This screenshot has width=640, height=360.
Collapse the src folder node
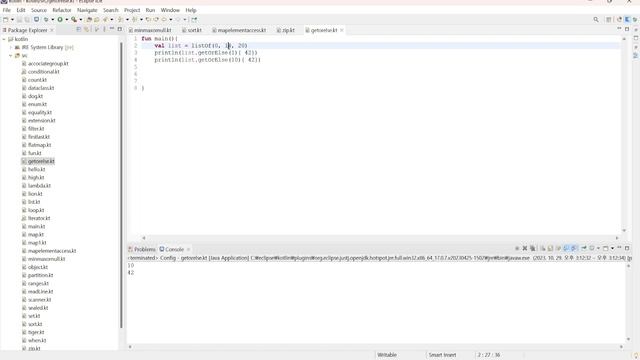point(11,56)
